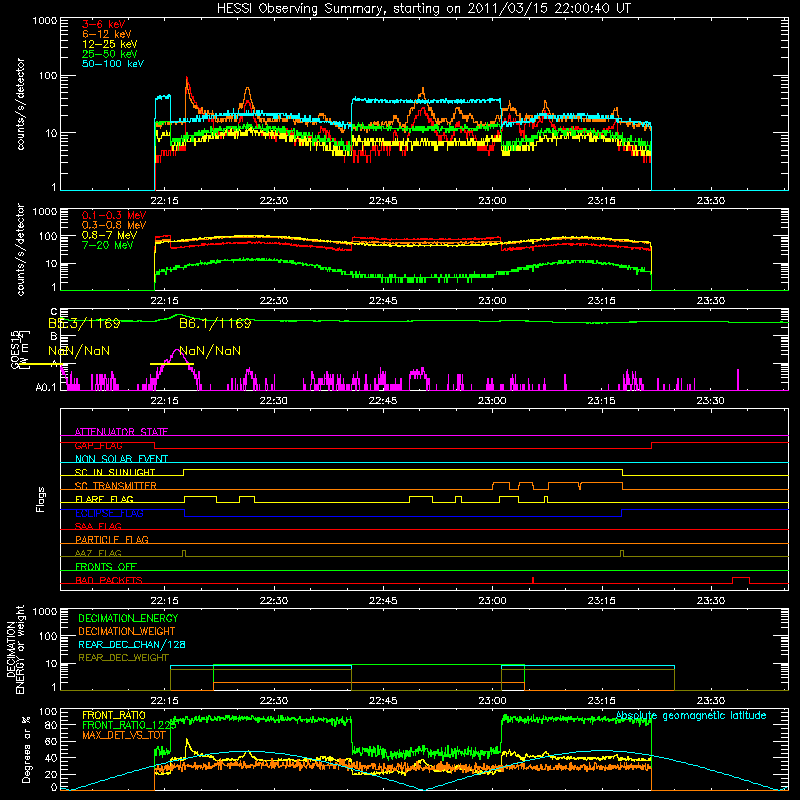Click the 'ATTENUATOR_STATE' flag label
Viewport: 800px width, 800px height.
coord(121,432)
